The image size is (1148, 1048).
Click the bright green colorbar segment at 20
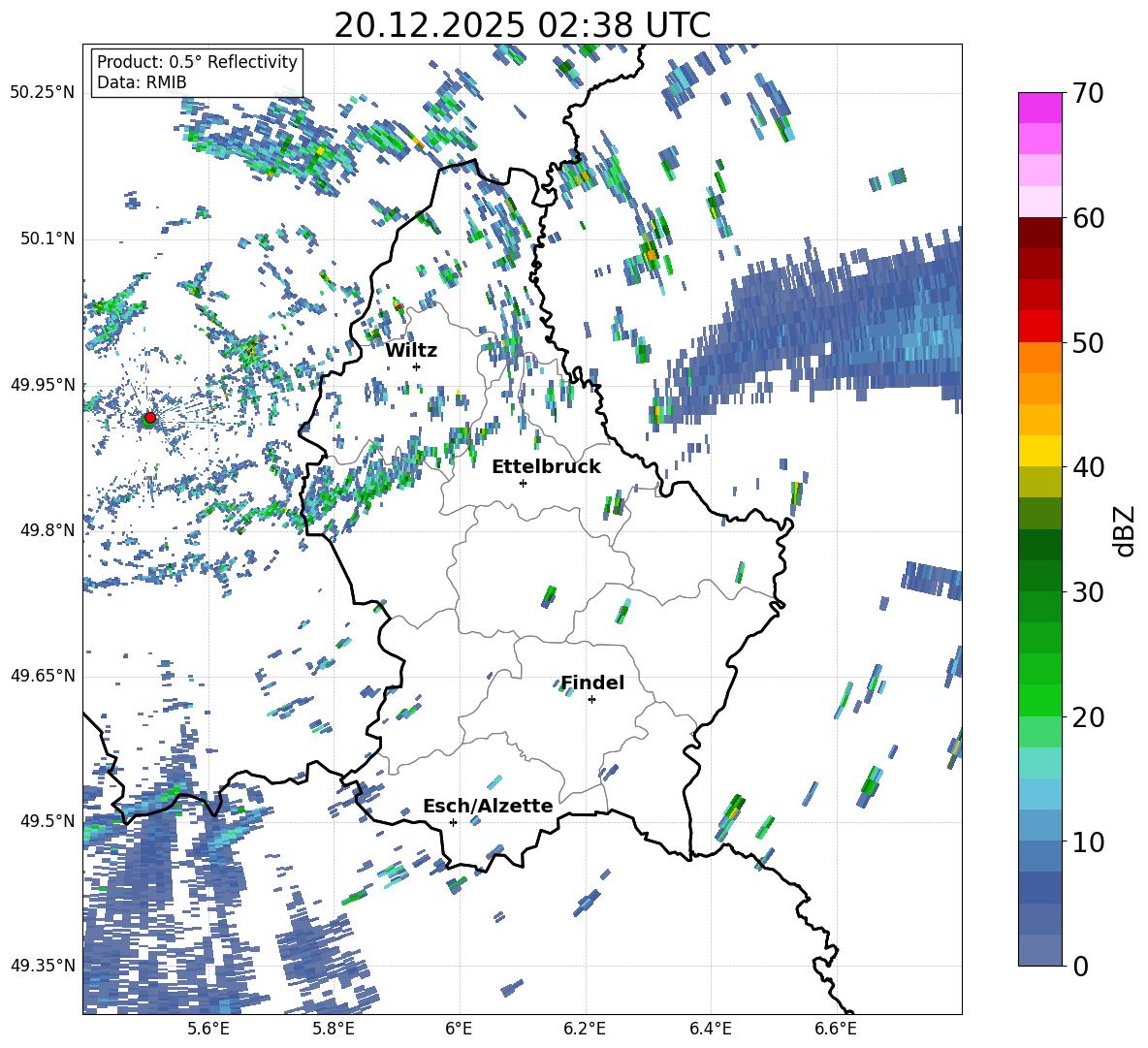point(1039,700)
